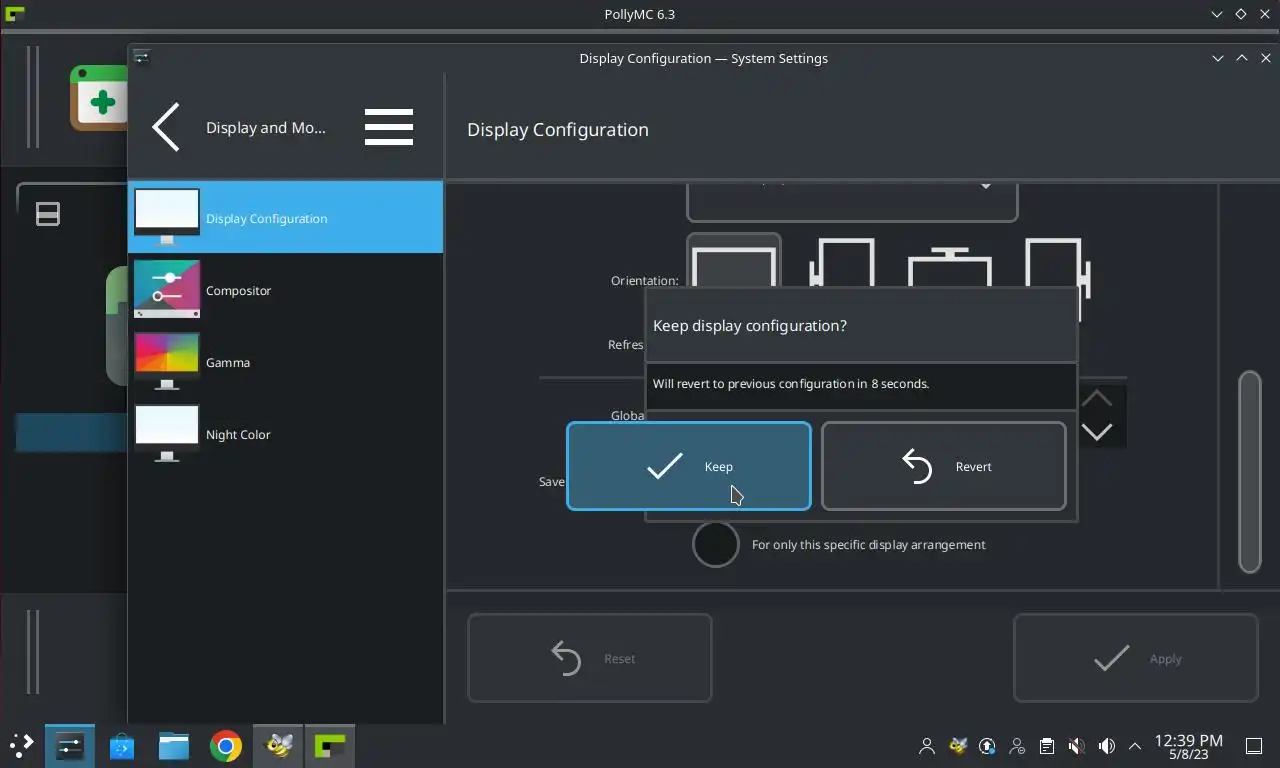Choose portrait orientation with stand on left
The height and width of the screenshot is (768, 1280).
842,262
